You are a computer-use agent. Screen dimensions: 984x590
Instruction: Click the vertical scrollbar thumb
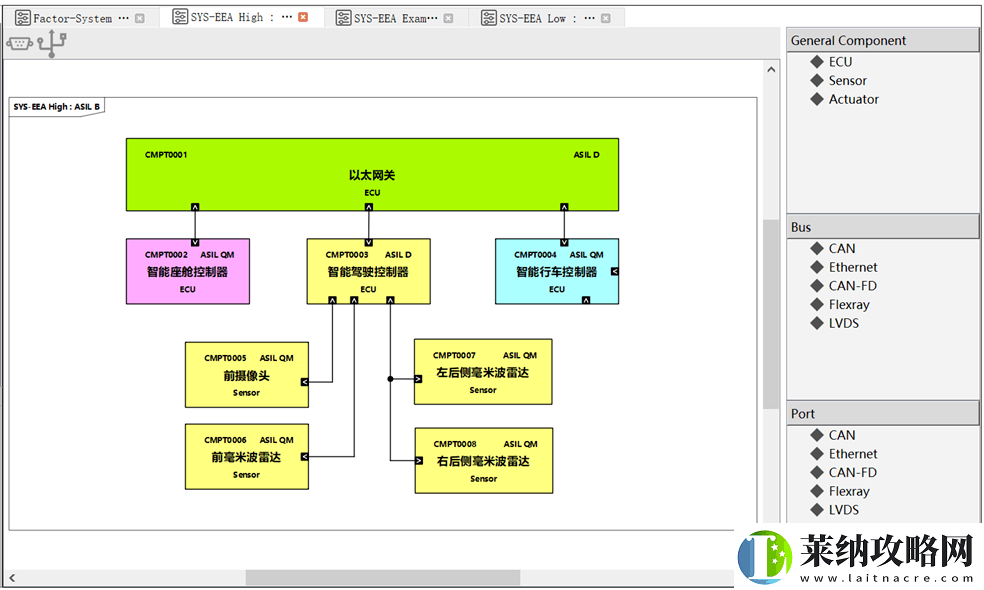(x=771, y=314)
